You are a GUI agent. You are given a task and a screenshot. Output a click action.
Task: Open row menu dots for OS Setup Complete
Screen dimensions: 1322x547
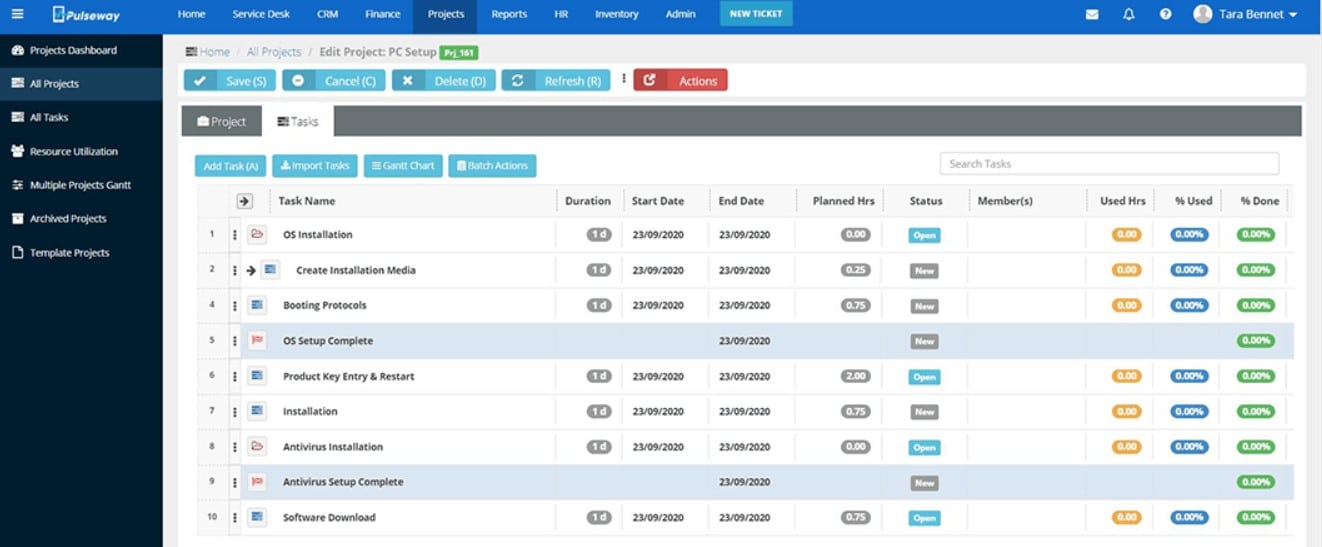[x=236, y=341]
